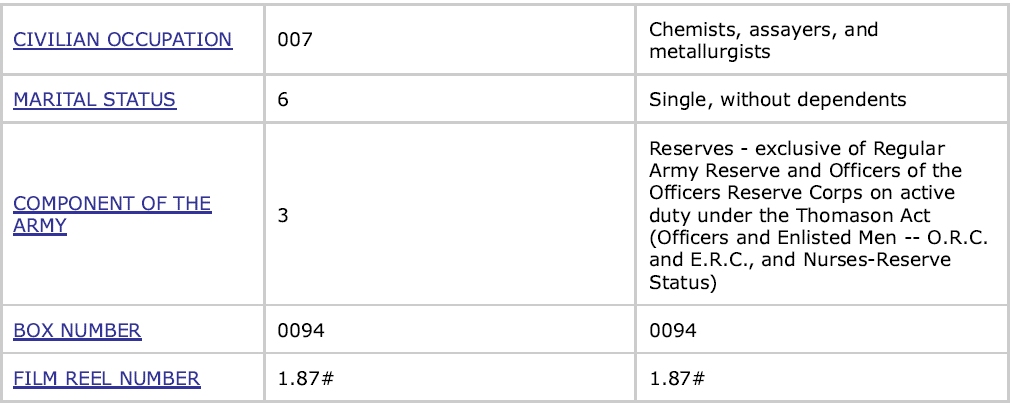Click the MARITAL STATUS link
The width and height of the screenshot is (1012, 419).
tap(94, 100)
